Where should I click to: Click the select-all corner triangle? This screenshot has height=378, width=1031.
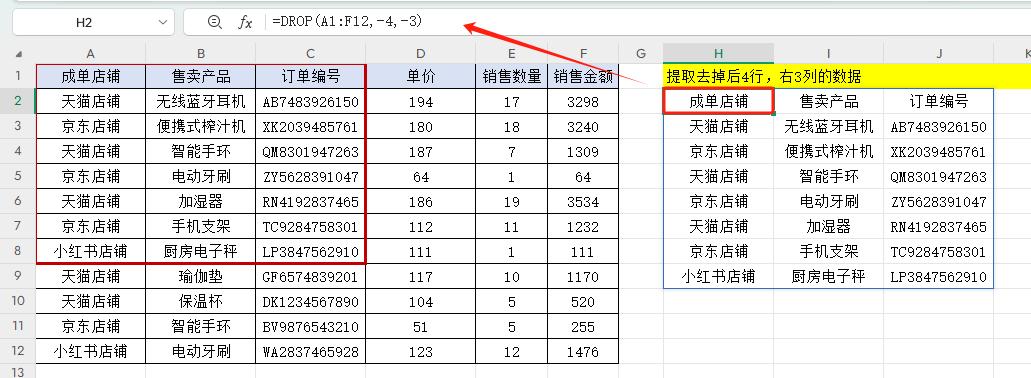pyautogui.click(x=18, y=54)
